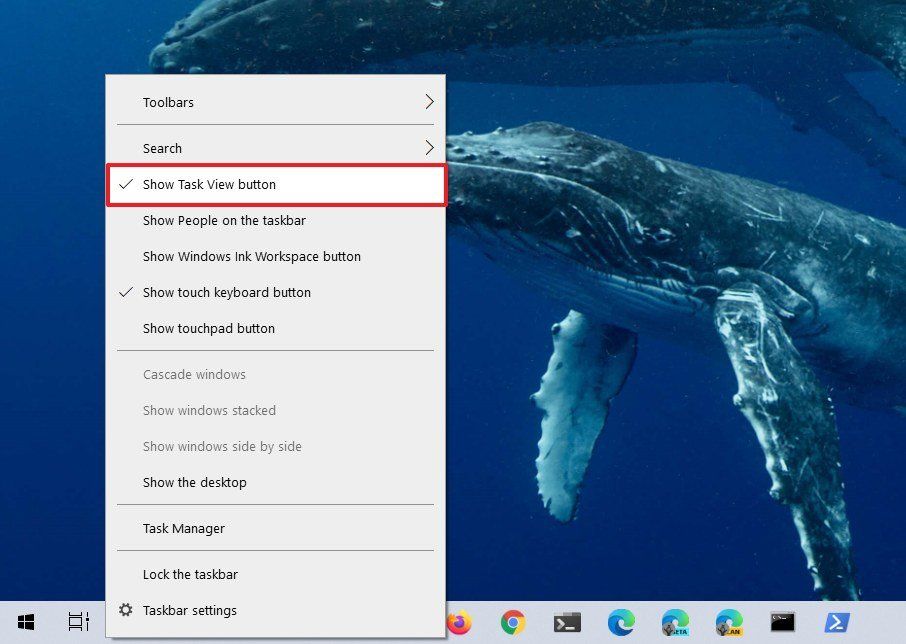
Task: Launch Microsoft Edge from the taskbar
Action: click(614, 621)
